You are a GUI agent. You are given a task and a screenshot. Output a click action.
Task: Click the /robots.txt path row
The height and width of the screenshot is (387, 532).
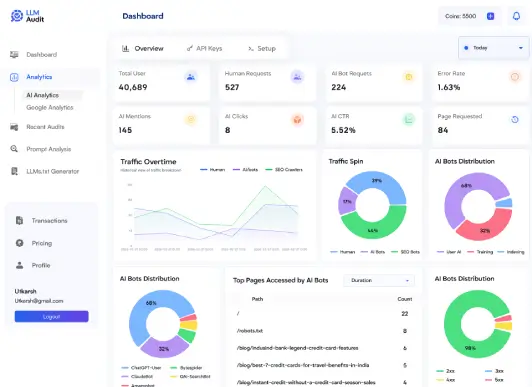(x=324, y=331)
